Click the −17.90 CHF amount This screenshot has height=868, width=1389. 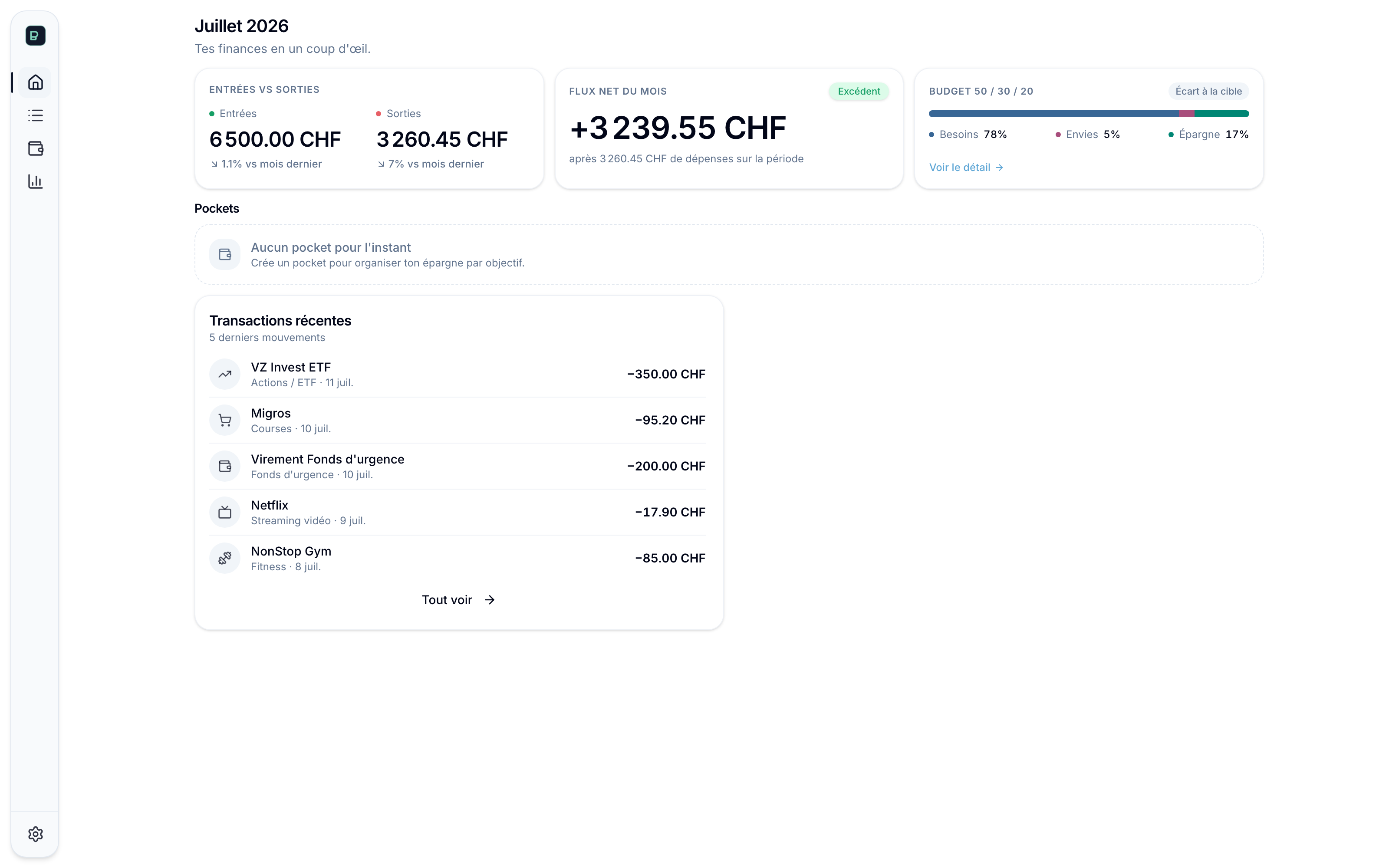[x=670, y=512]
